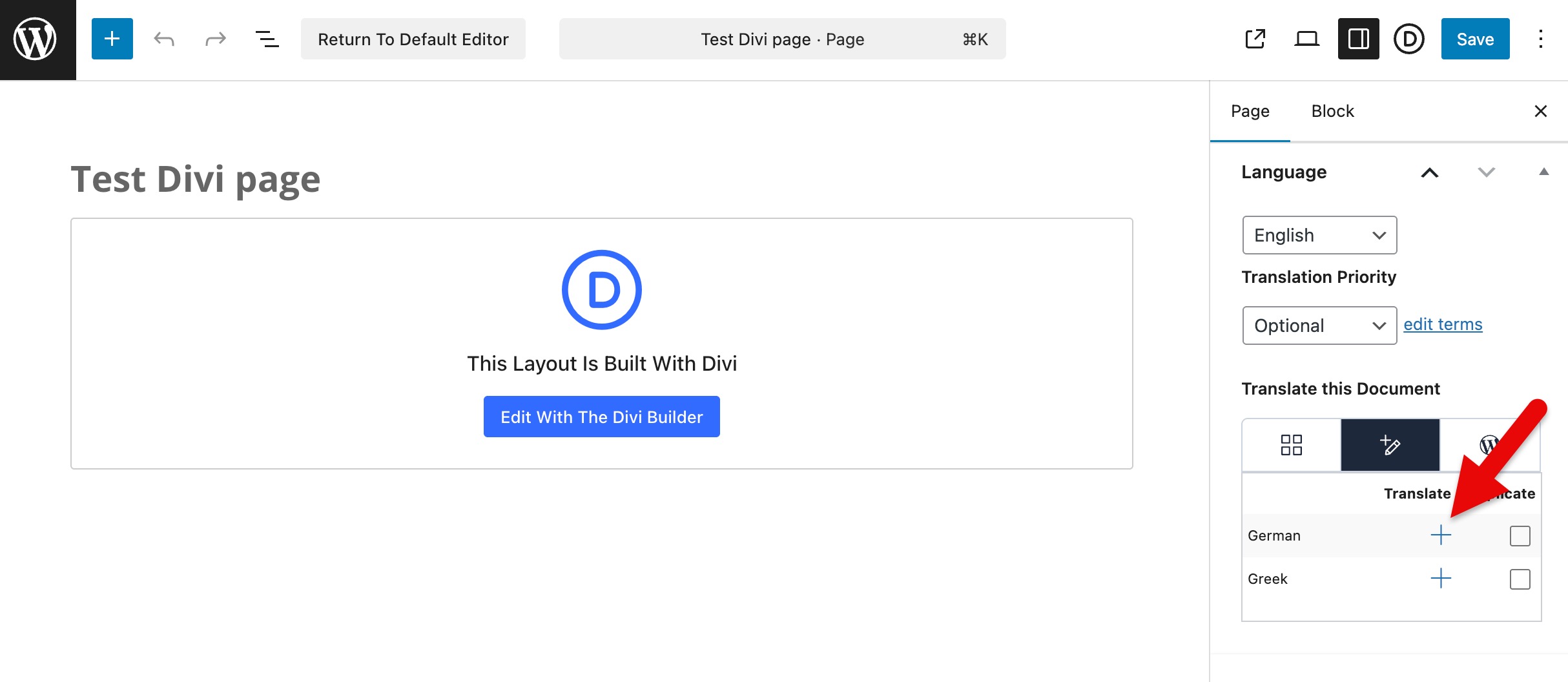1568x682 pixels.
Task: Switch to the Block tab
Action: pos(1332,111)
